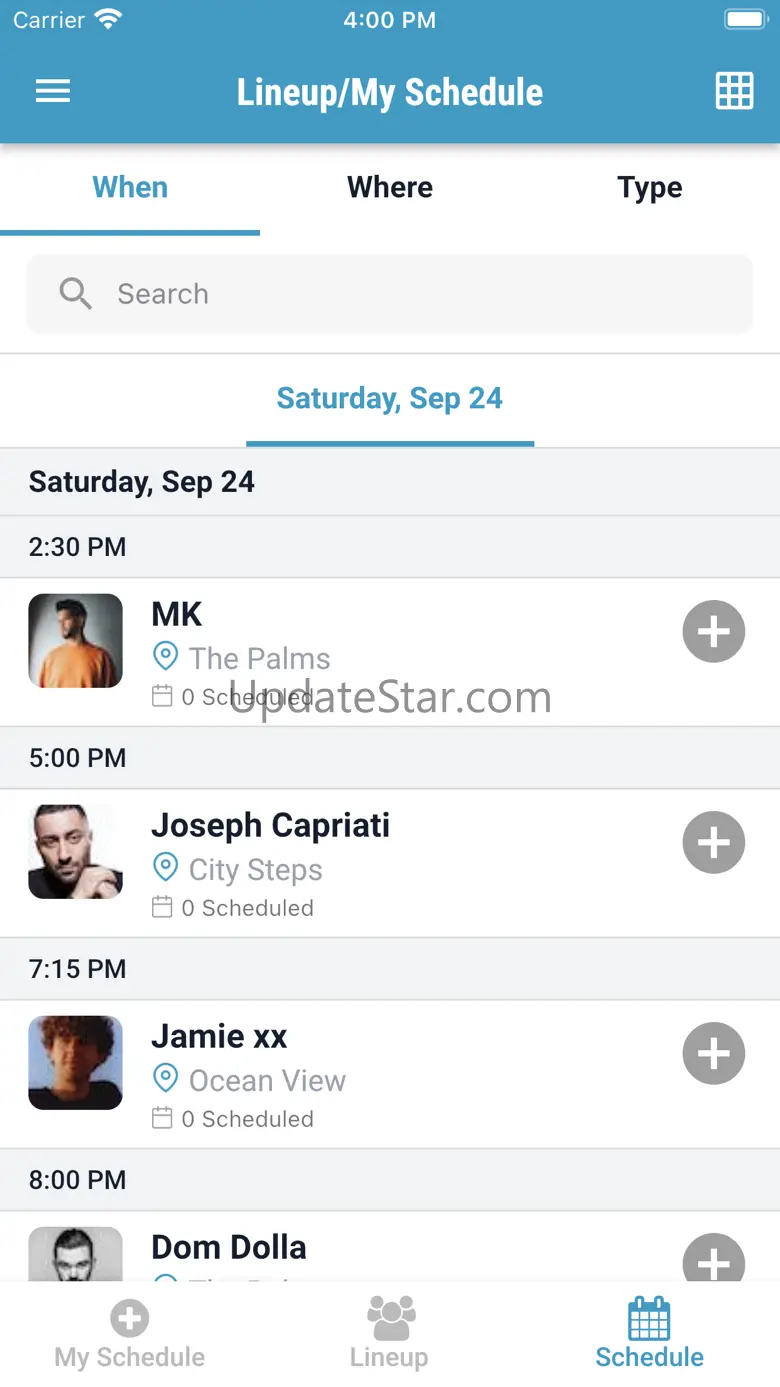
Task: Tap The Palms location pin icon
Action: [165, 657]
